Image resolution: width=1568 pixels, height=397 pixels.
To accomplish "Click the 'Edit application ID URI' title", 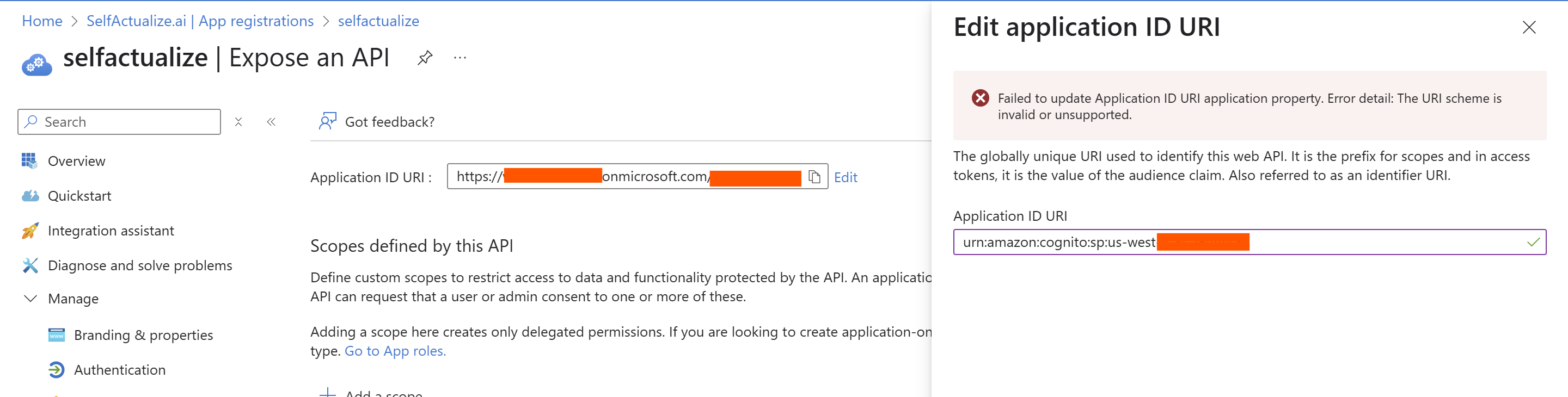I will click(x=1087, y=27).
